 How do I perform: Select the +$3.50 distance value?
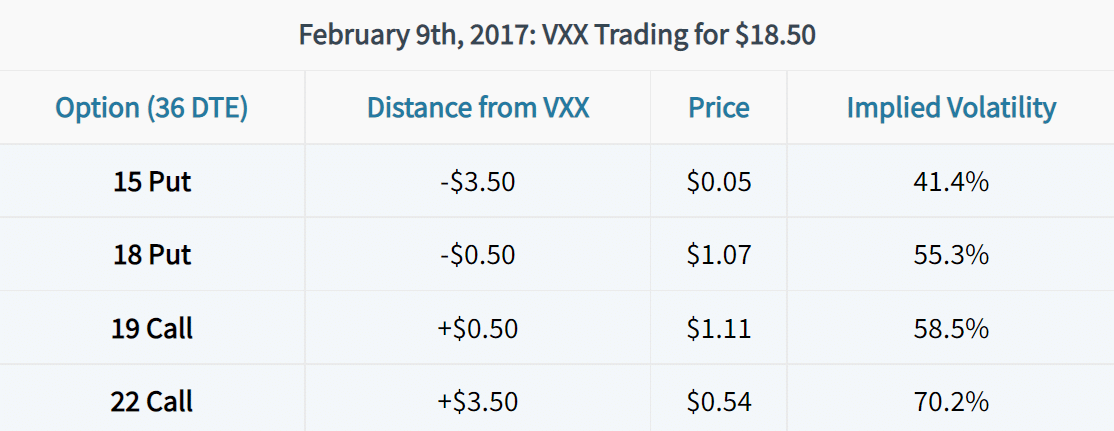478,402
